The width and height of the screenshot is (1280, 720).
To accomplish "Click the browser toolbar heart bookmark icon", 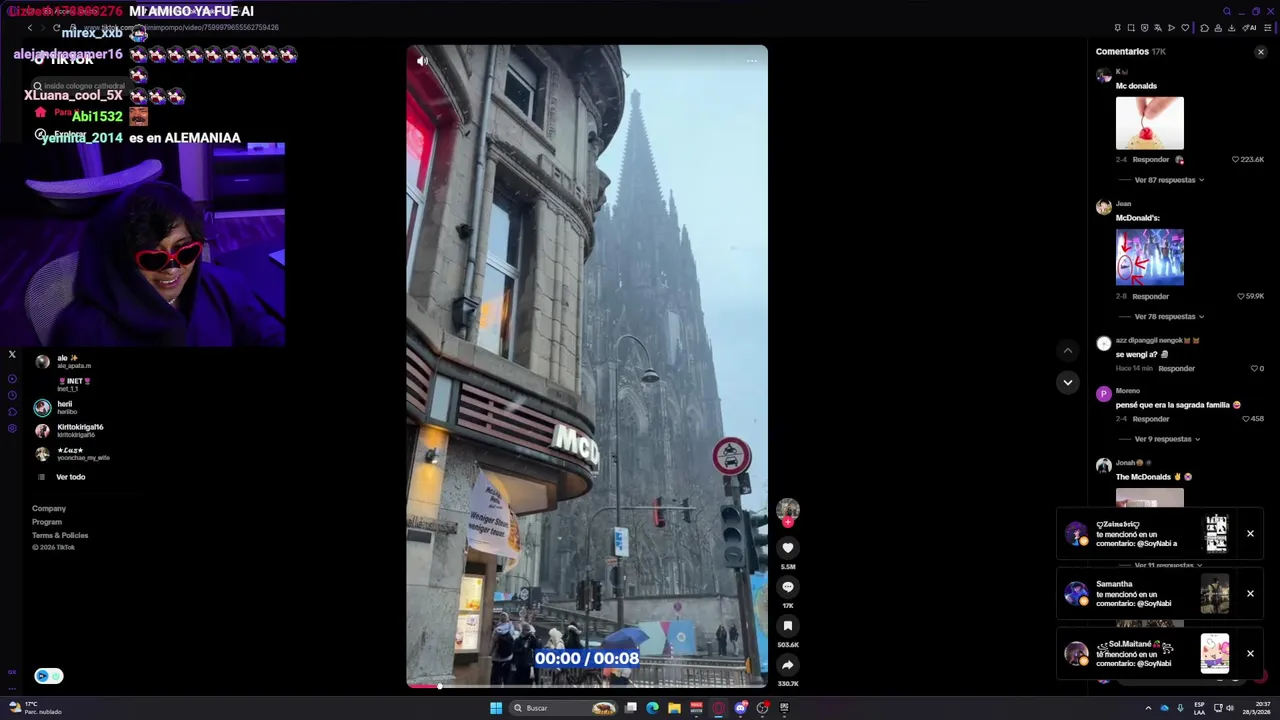I will point(1185,28).
